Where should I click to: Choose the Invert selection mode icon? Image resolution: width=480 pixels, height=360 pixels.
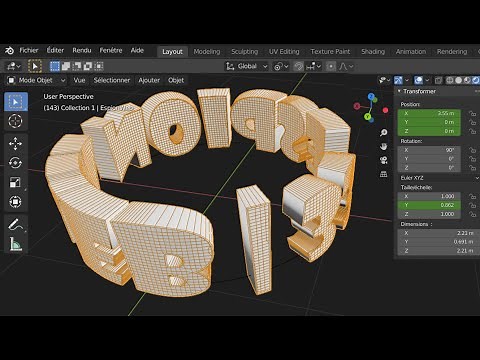coord(88,66)
